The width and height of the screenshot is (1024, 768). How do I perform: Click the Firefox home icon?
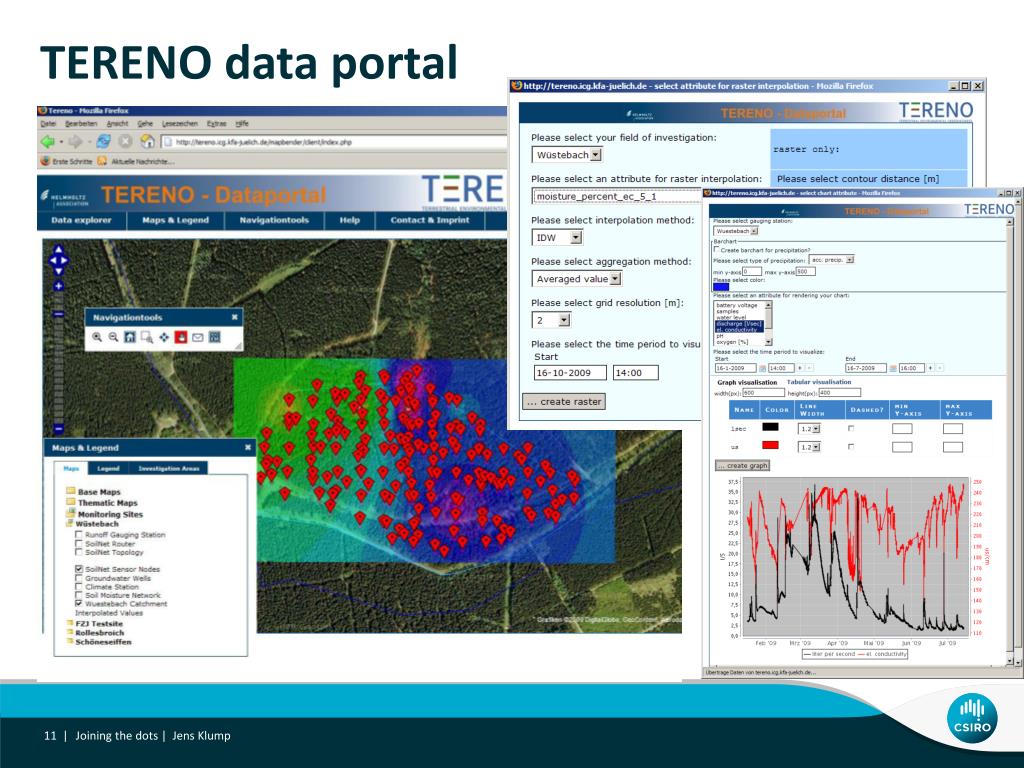click(x=148, y=141)
